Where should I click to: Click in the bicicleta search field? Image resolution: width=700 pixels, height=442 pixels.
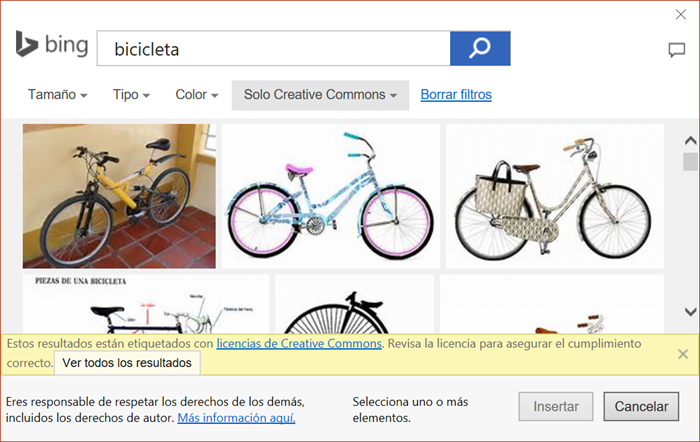pyautogui.click(x=270, y=48)
